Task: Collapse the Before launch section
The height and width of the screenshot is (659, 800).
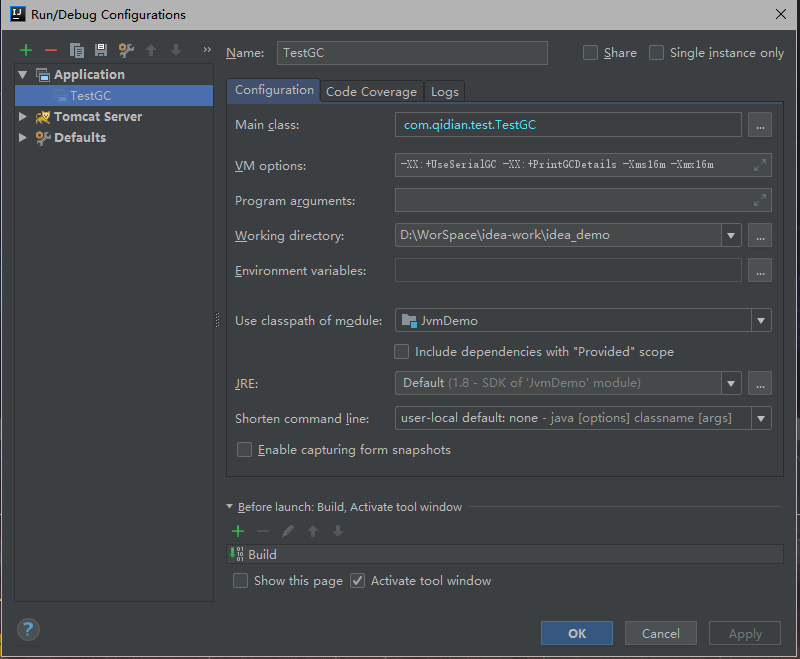Action: [230, 506]
